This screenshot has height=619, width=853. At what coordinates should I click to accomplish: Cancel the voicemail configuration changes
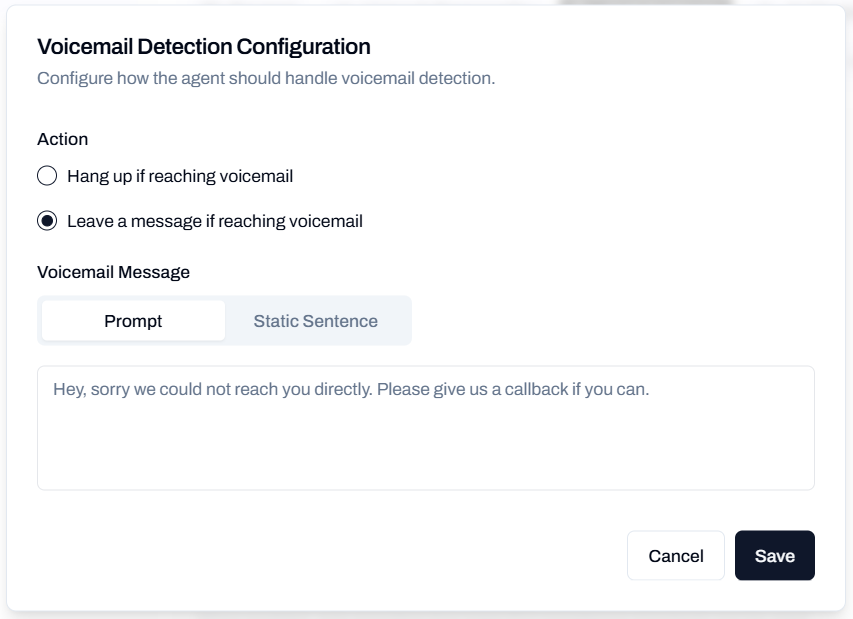[x=675, y=555]
